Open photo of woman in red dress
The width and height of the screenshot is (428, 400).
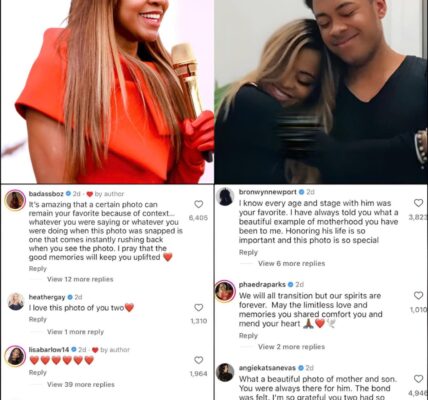pos(107,91)
